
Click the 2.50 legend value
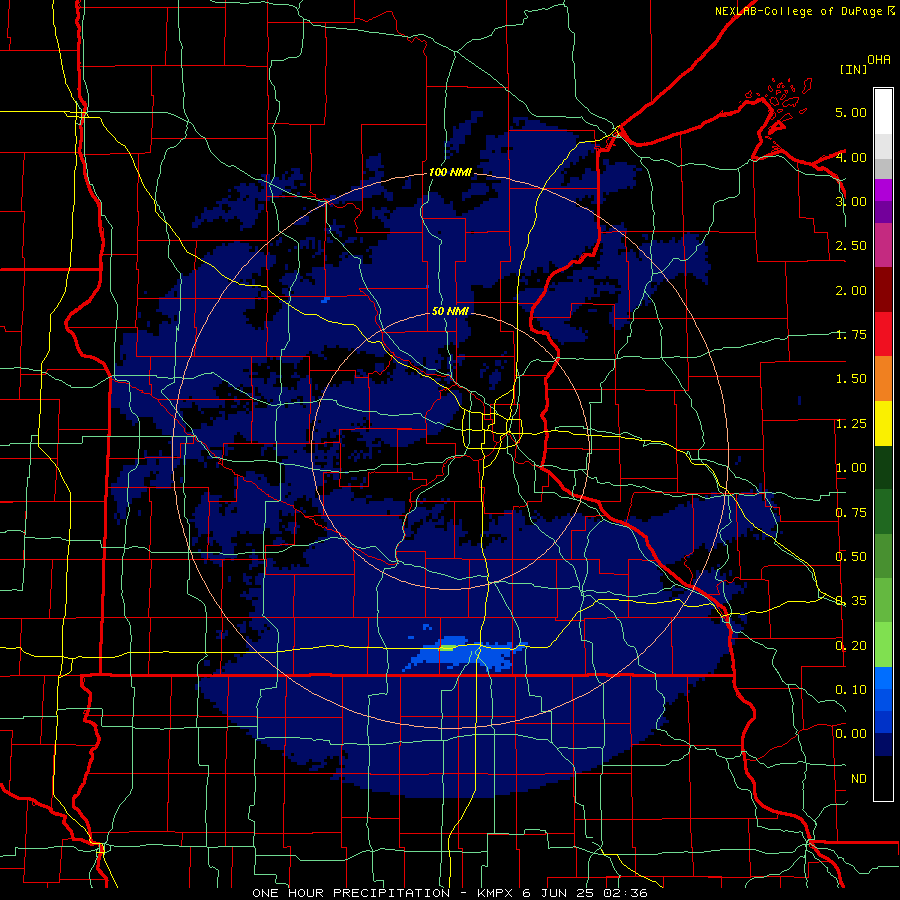[851, 246]
